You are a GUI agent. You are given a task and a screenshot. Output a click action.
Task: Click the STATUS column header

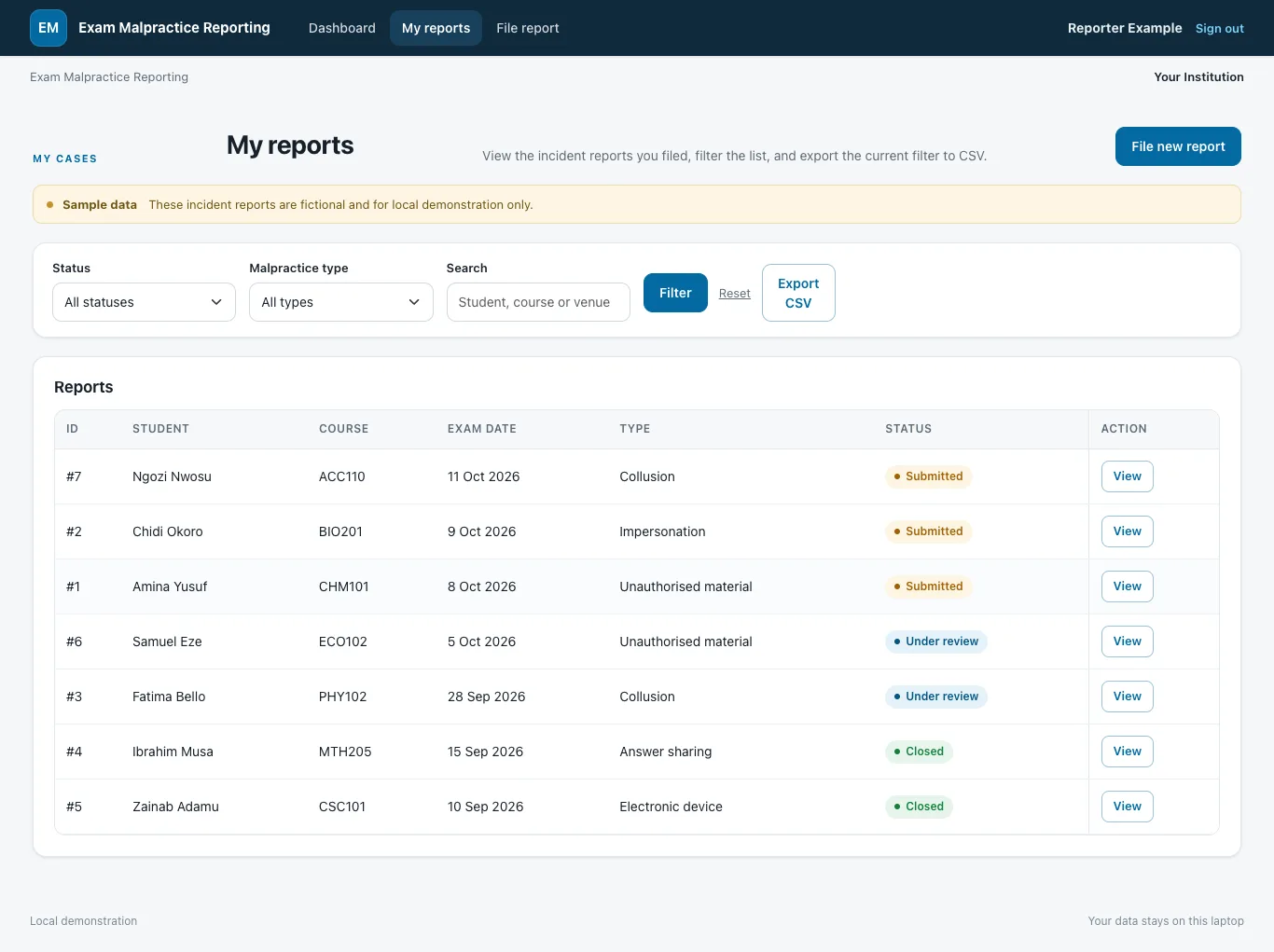tap(908, 429)
